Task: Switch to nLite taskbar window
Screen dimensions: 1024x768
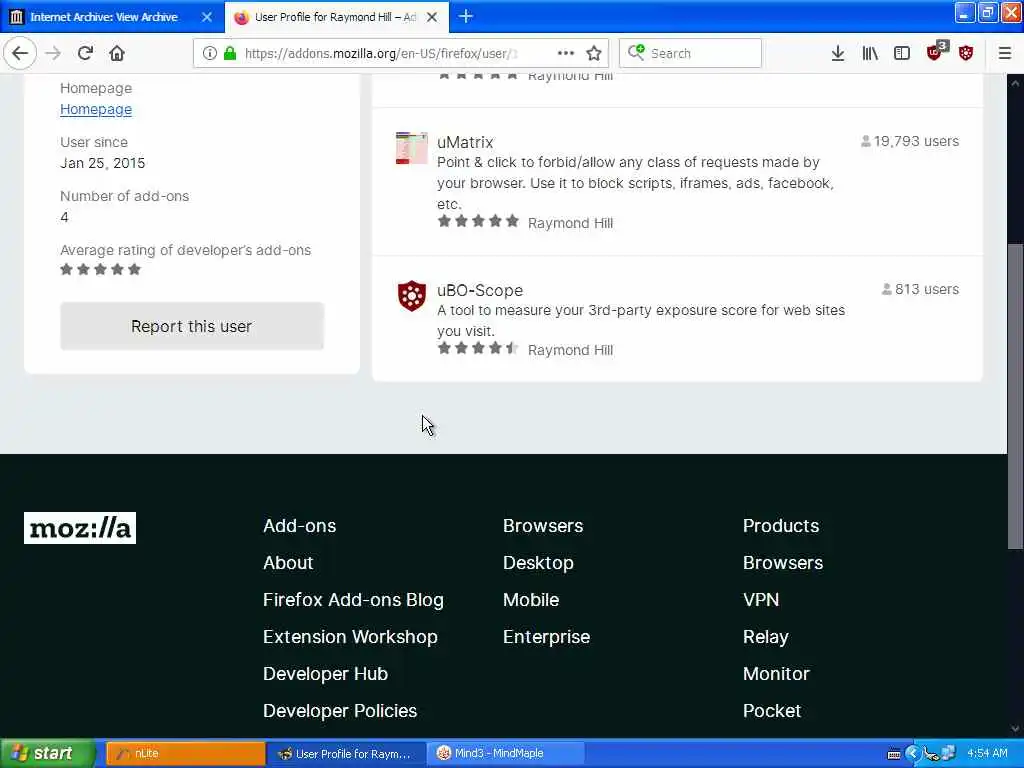Action: (185, 753)
